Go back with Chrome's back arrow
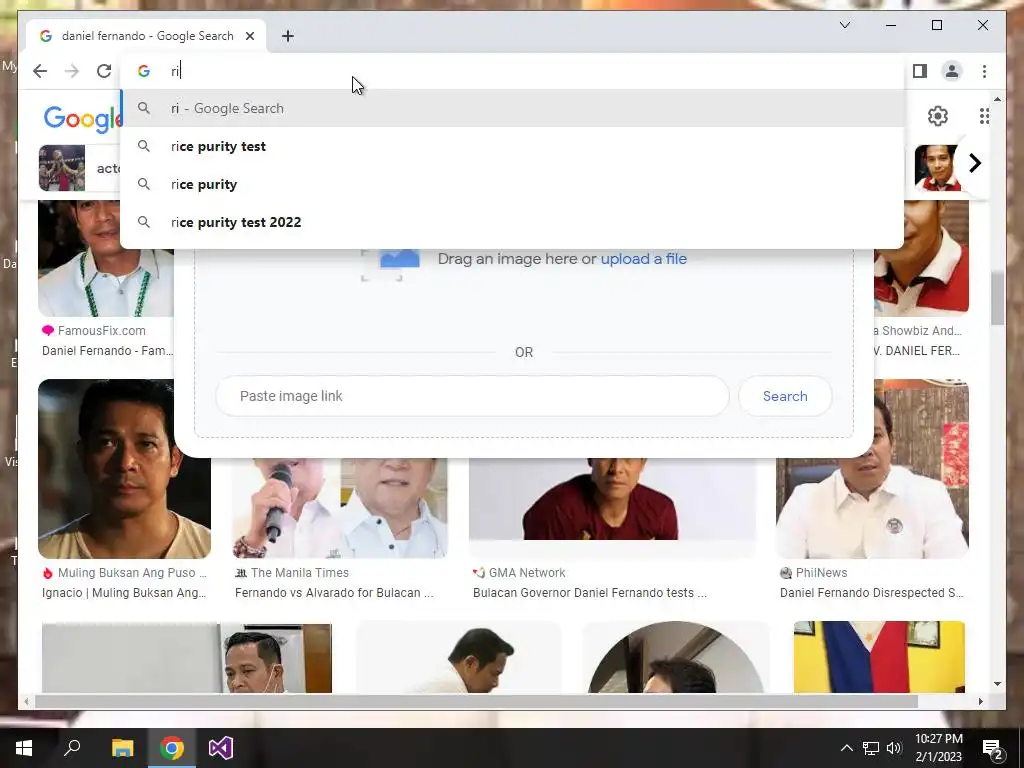Screen dimensions: 1024x768 [40, 71]
